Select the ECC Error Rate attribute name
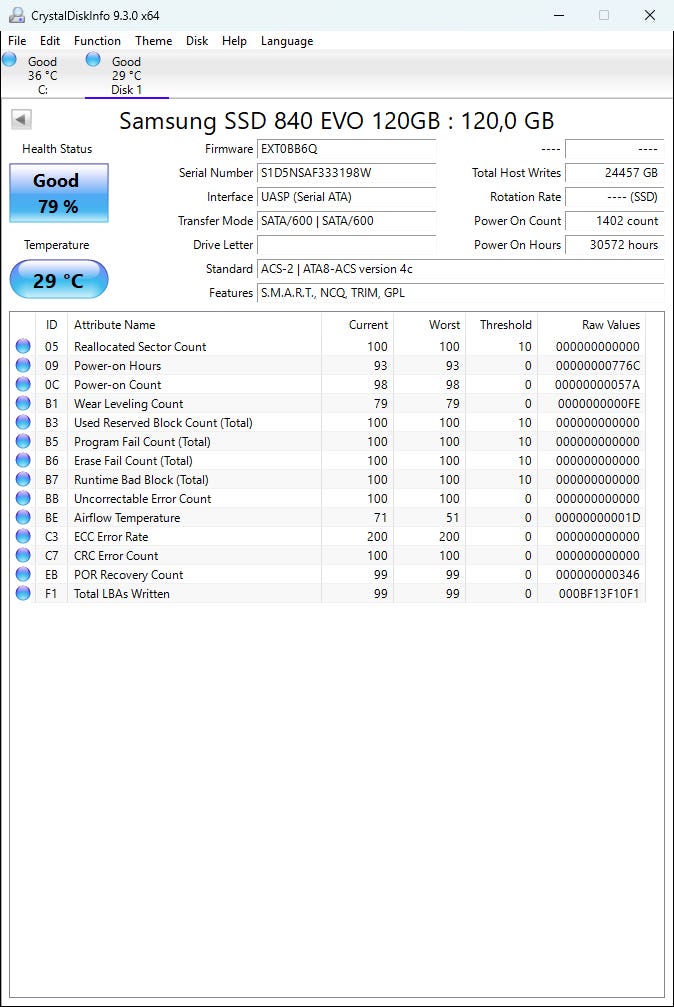The width and height of the screenshot is (674, 1007). [111, 537]
